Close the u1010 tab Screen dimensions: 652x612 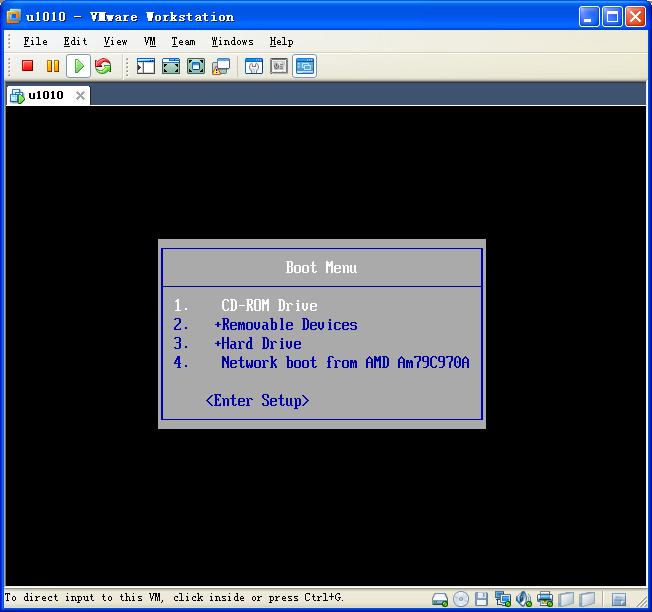[80, 96]
